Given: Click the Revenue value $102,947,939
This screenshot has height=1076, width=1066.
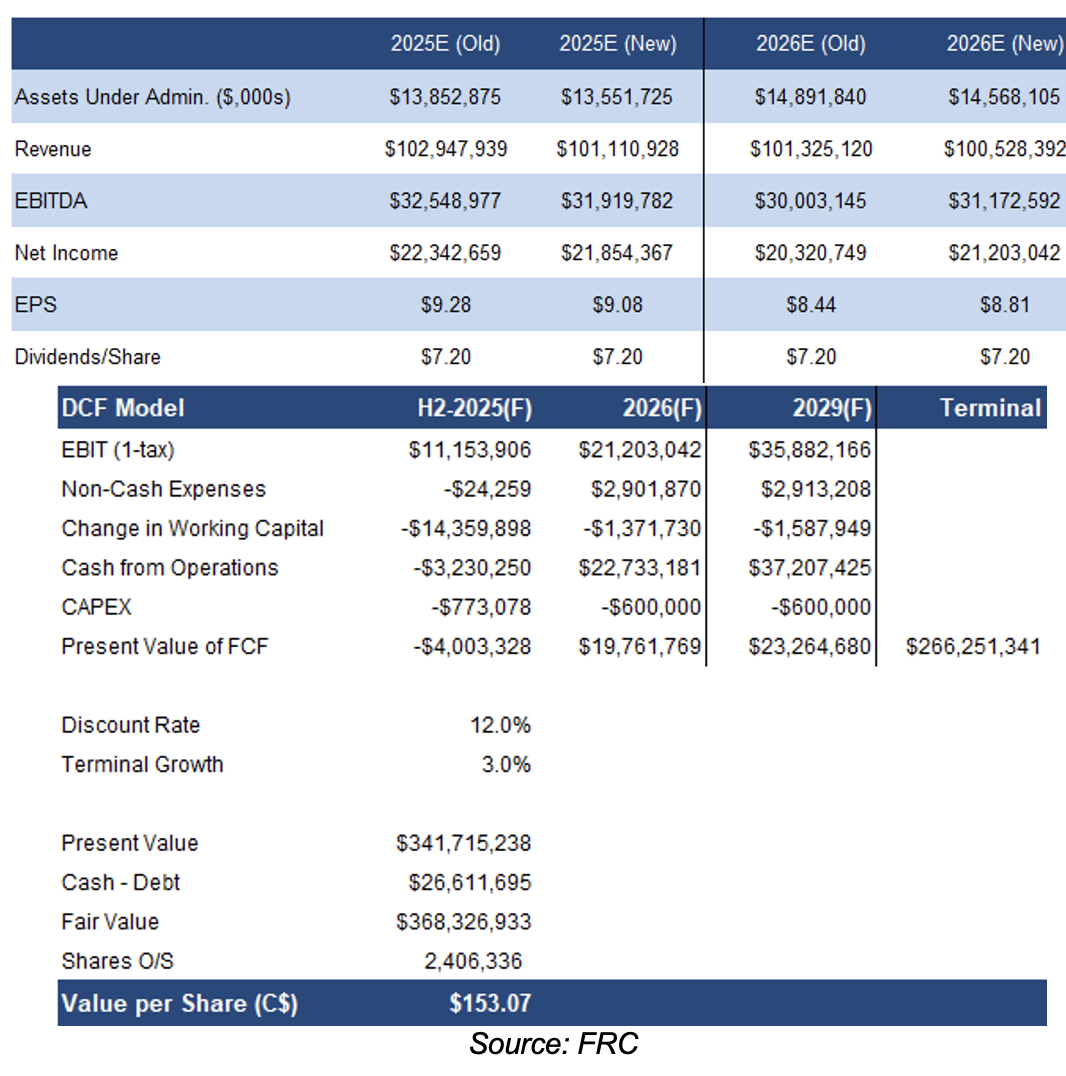Looking at the screenshot, I should point(445,149).
